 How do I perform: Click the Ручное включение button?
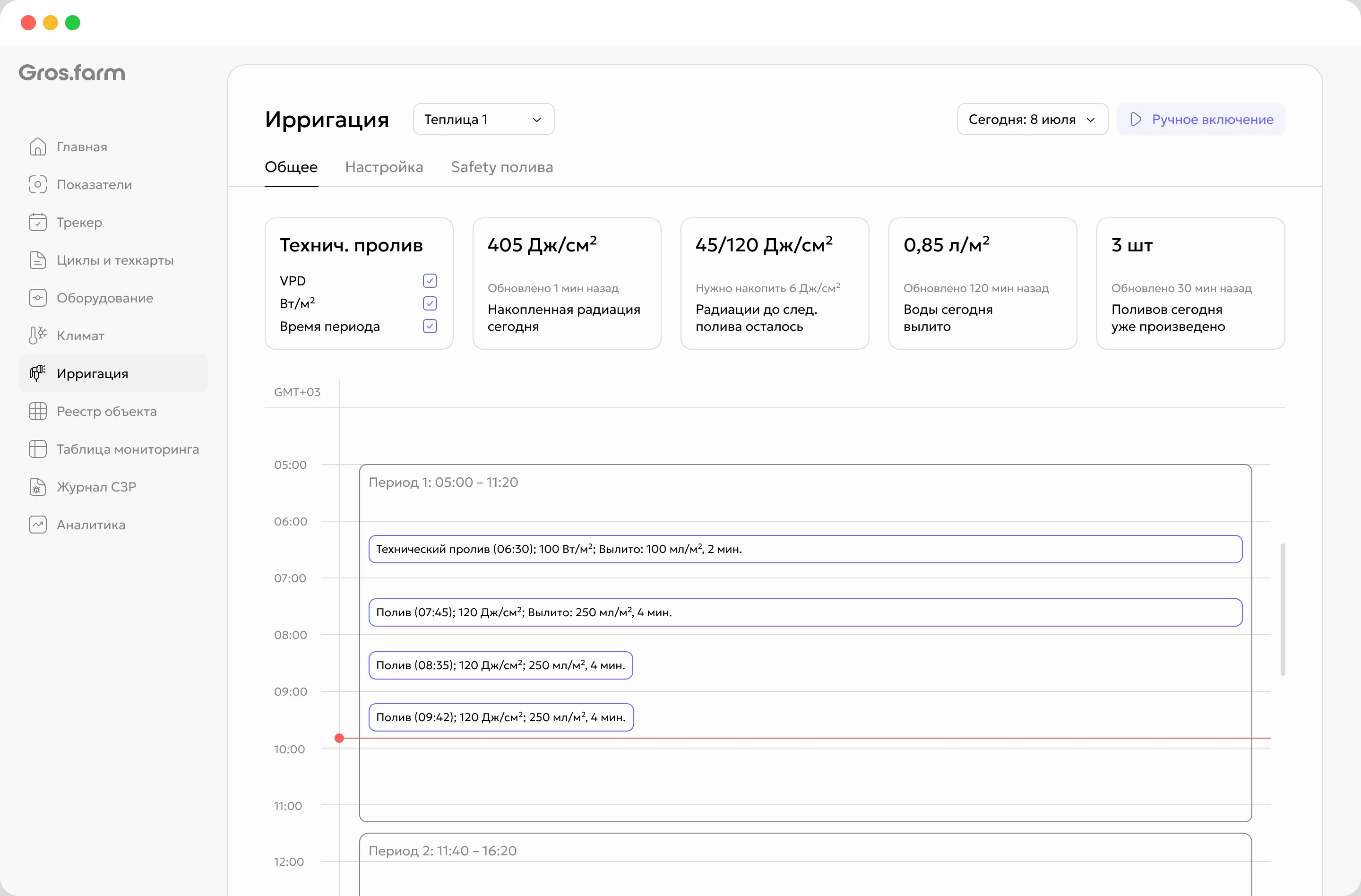(1201, 120)
